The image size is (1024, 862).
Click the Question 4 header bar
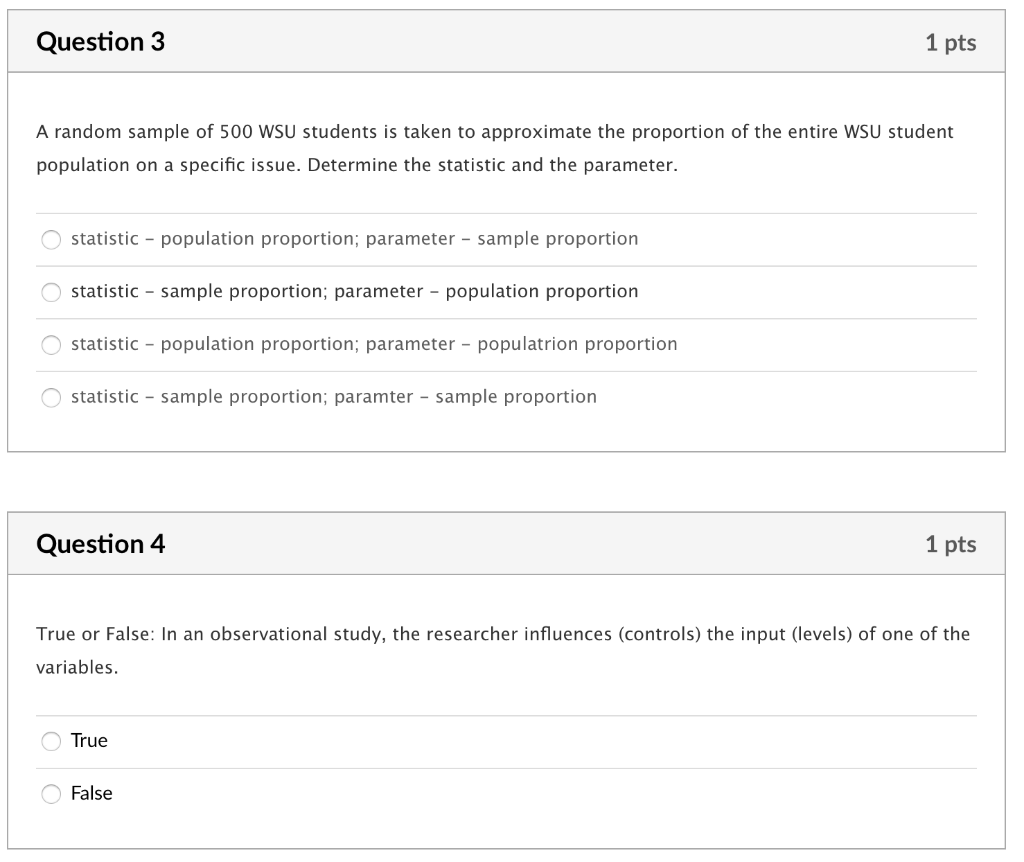506,543
